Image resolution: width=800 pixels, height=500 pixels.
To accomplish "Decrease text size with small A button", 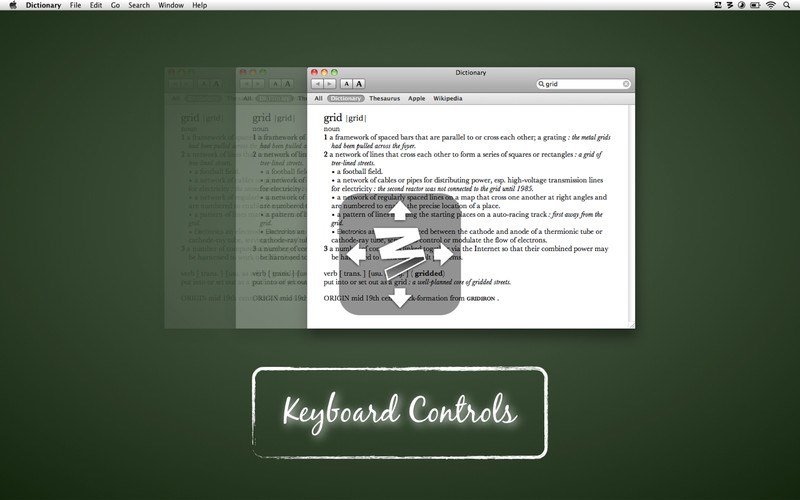I will (x=348, y=84).
